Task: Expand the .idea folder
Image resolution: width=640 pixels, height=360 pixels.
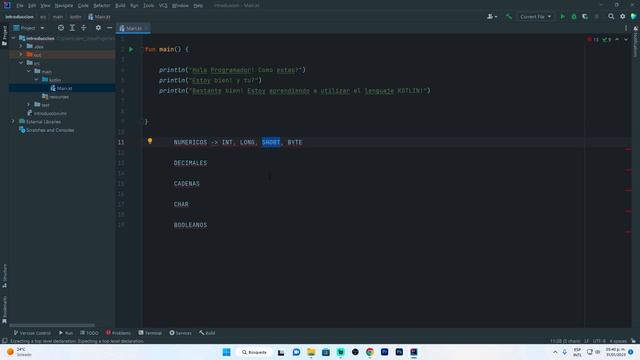Action: click(x=21, y=47)
